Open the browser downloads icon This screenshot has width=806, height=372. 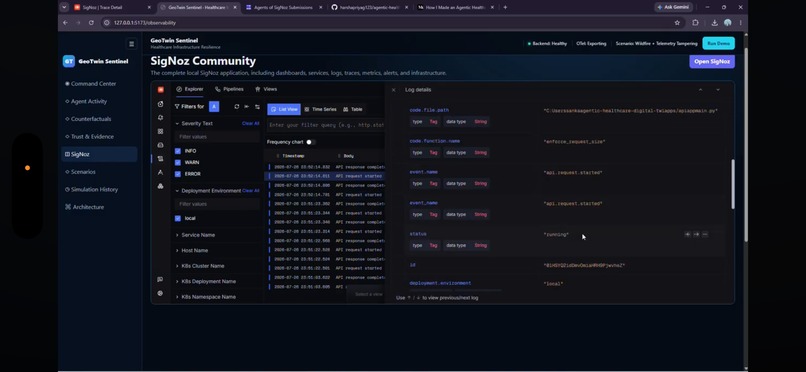pyautogui.click(x=715, y=23)
